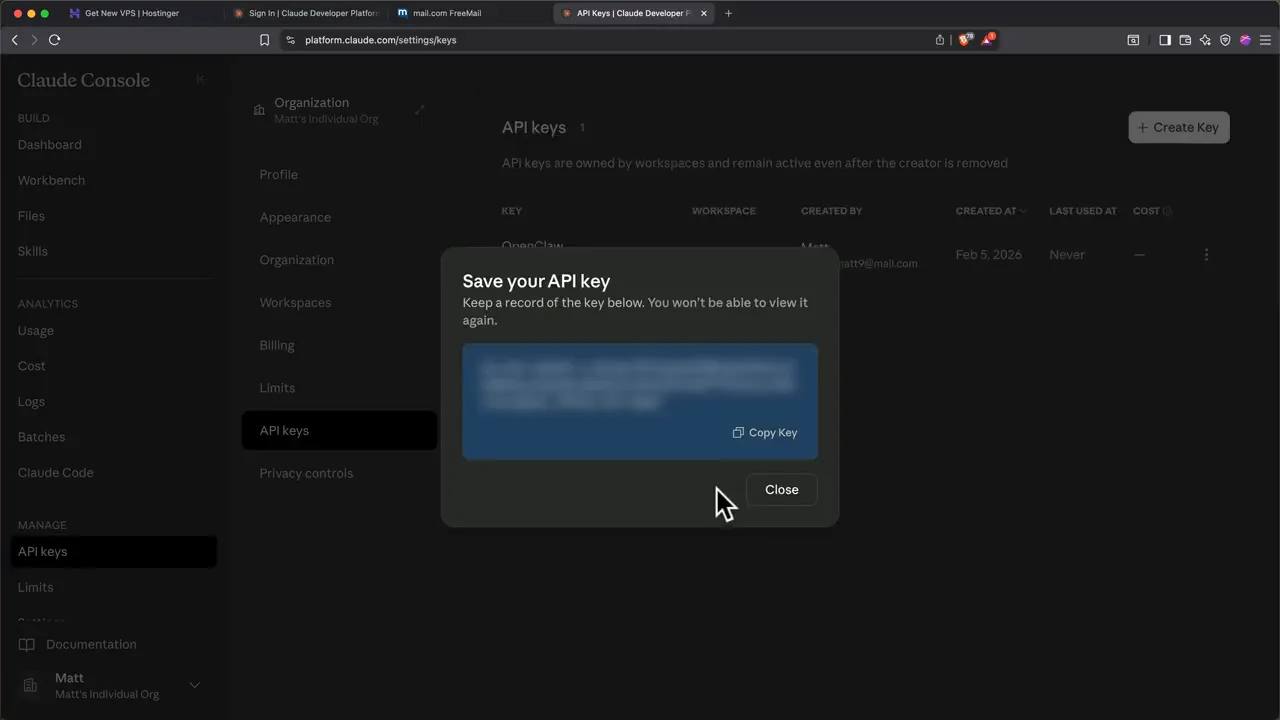Copy the API key with Copy Key
1280x720 pixels.
click(765, 433)
